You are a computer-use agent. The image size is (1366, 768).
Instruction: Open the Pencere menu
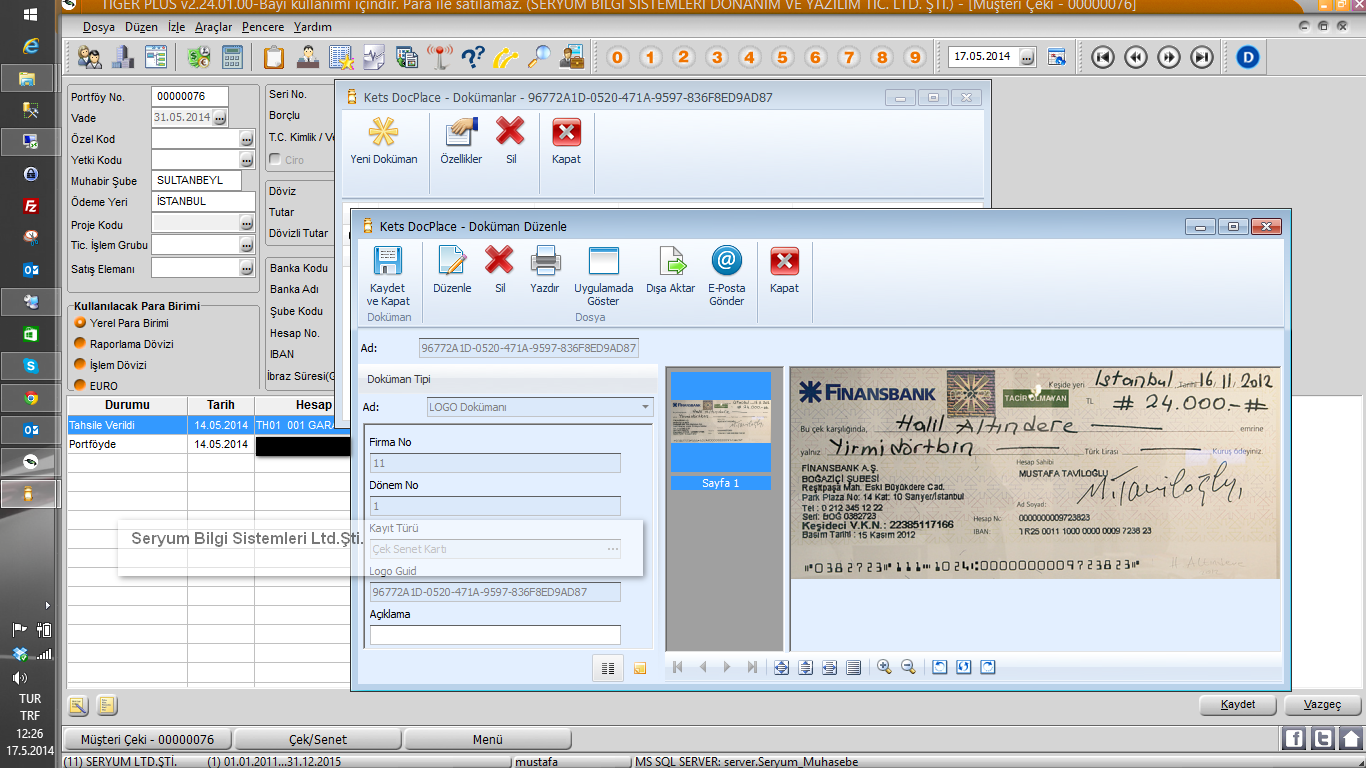click(263, 27)
